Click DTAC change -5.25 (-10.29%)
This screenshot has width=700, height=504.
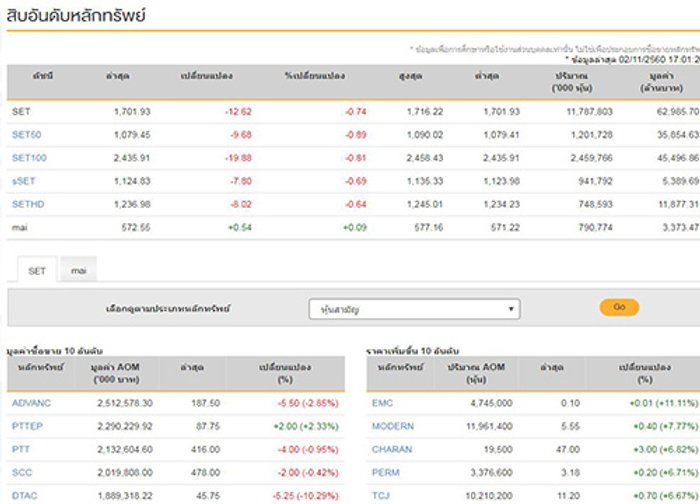(305, 496)
